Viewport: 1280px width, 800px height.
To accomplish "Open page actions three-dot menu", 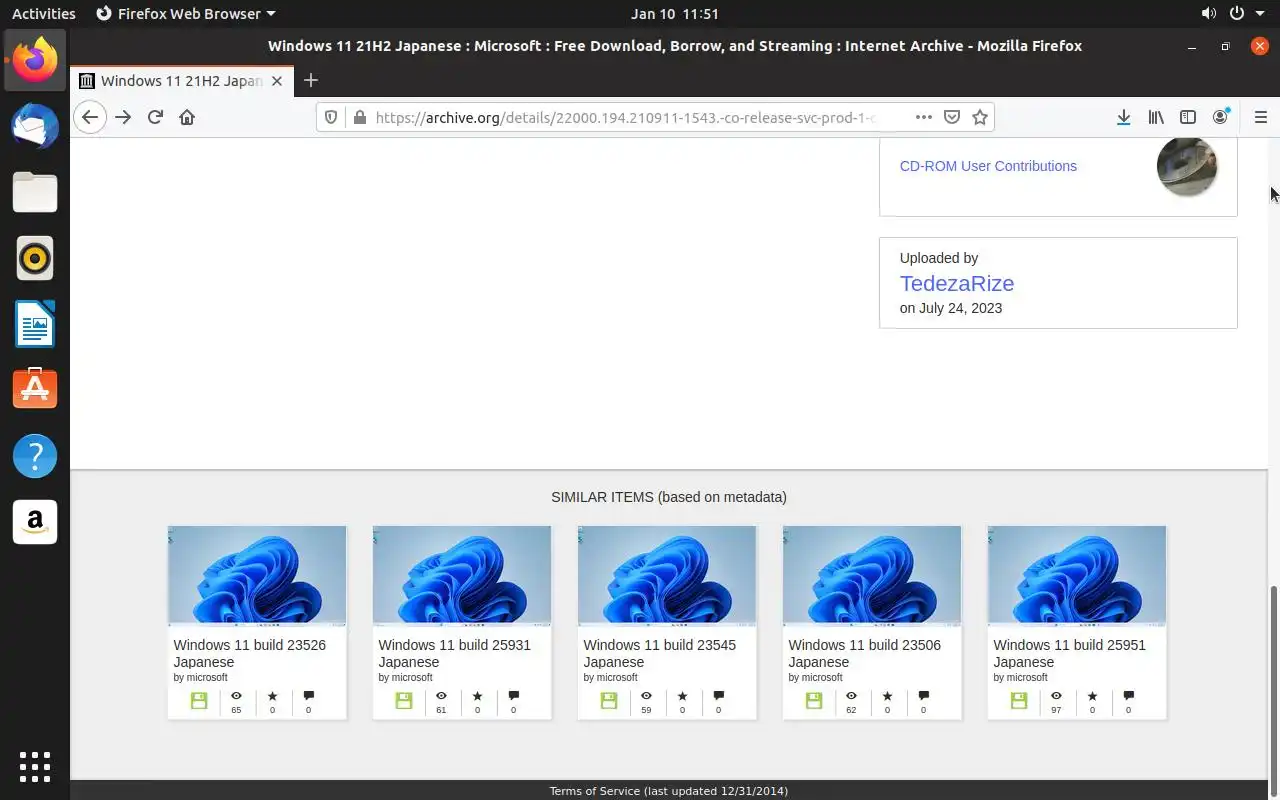I will (924, 117).
